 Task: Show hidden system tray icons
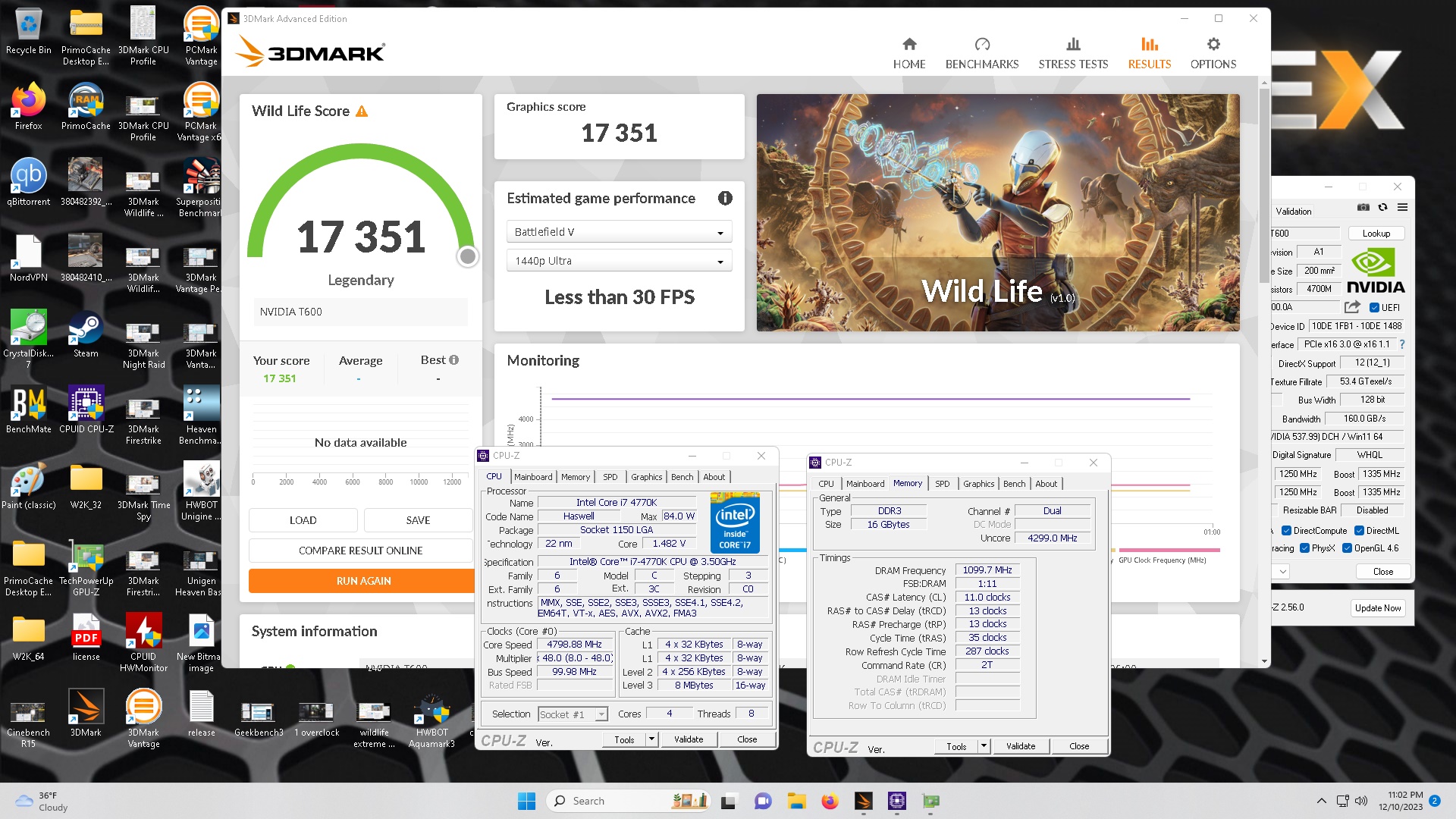1322,801
